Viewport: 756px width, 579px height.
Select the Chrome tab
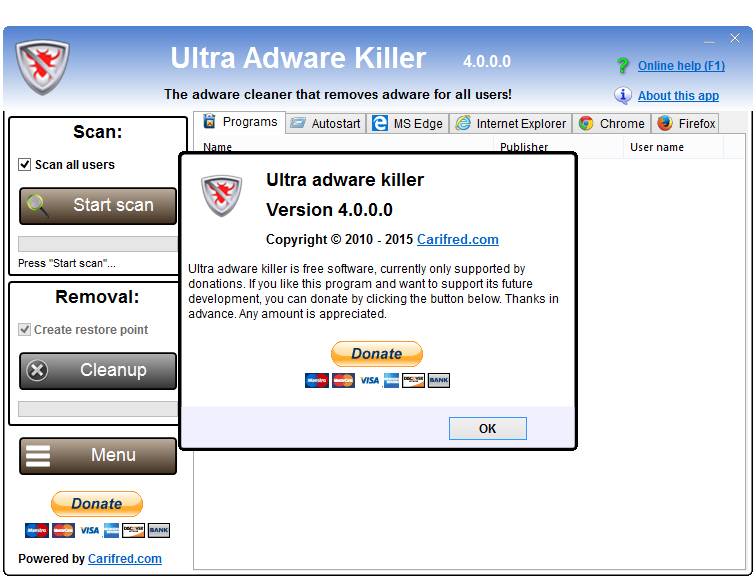(x=611, y=123)
